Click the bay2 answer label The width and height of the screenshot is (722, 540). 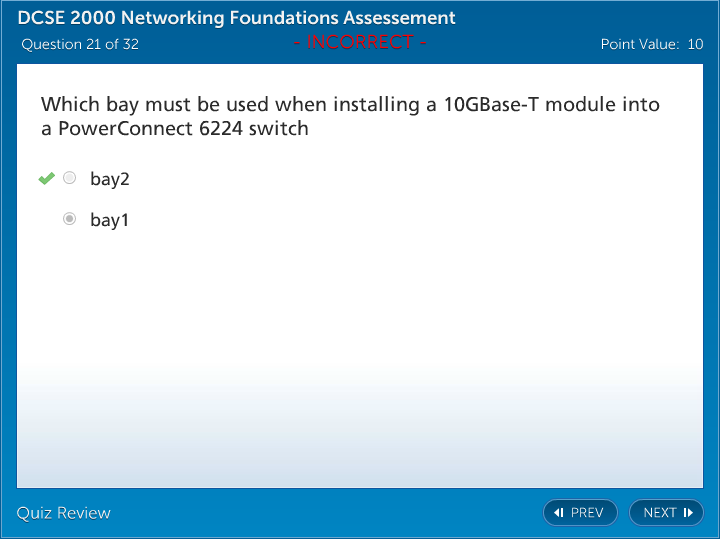tap(110, 179)
